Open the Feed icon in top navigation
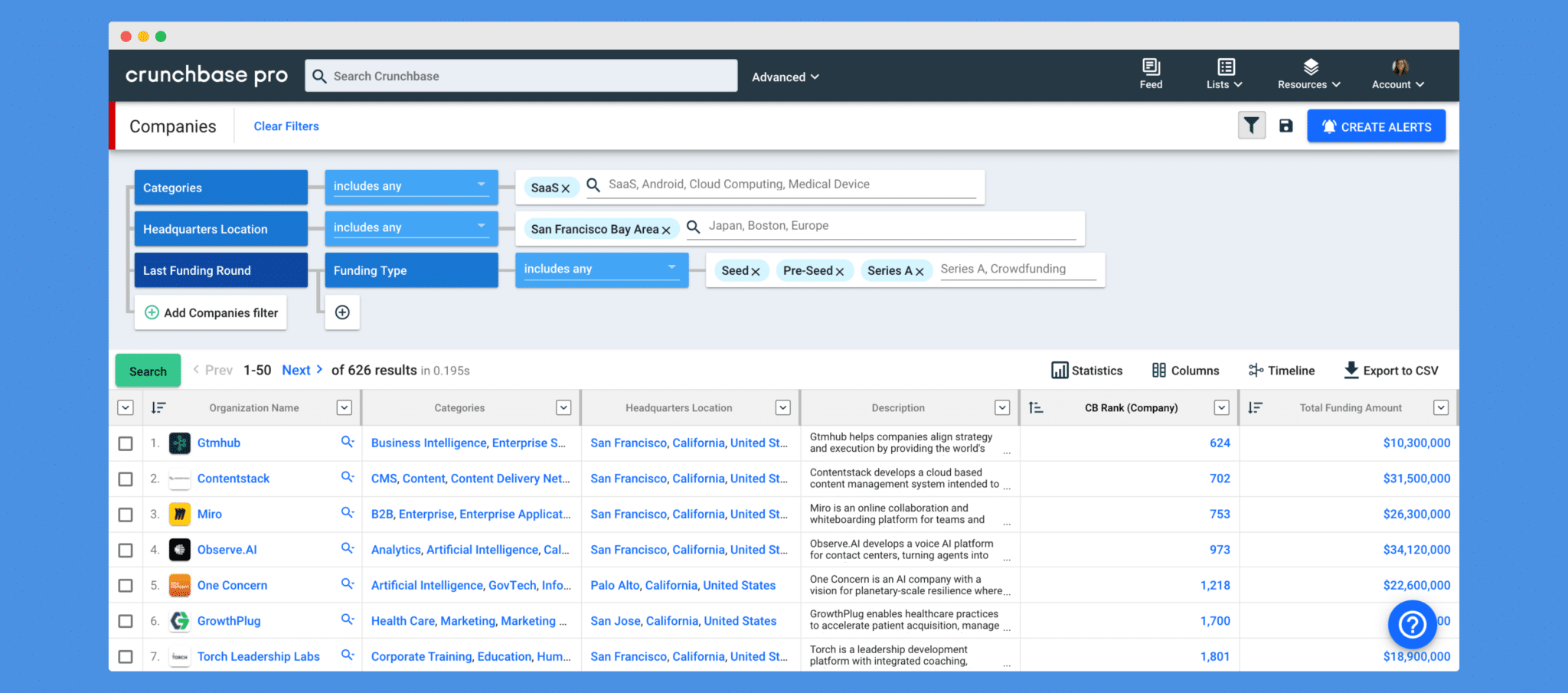 (x=1150, y=74)
